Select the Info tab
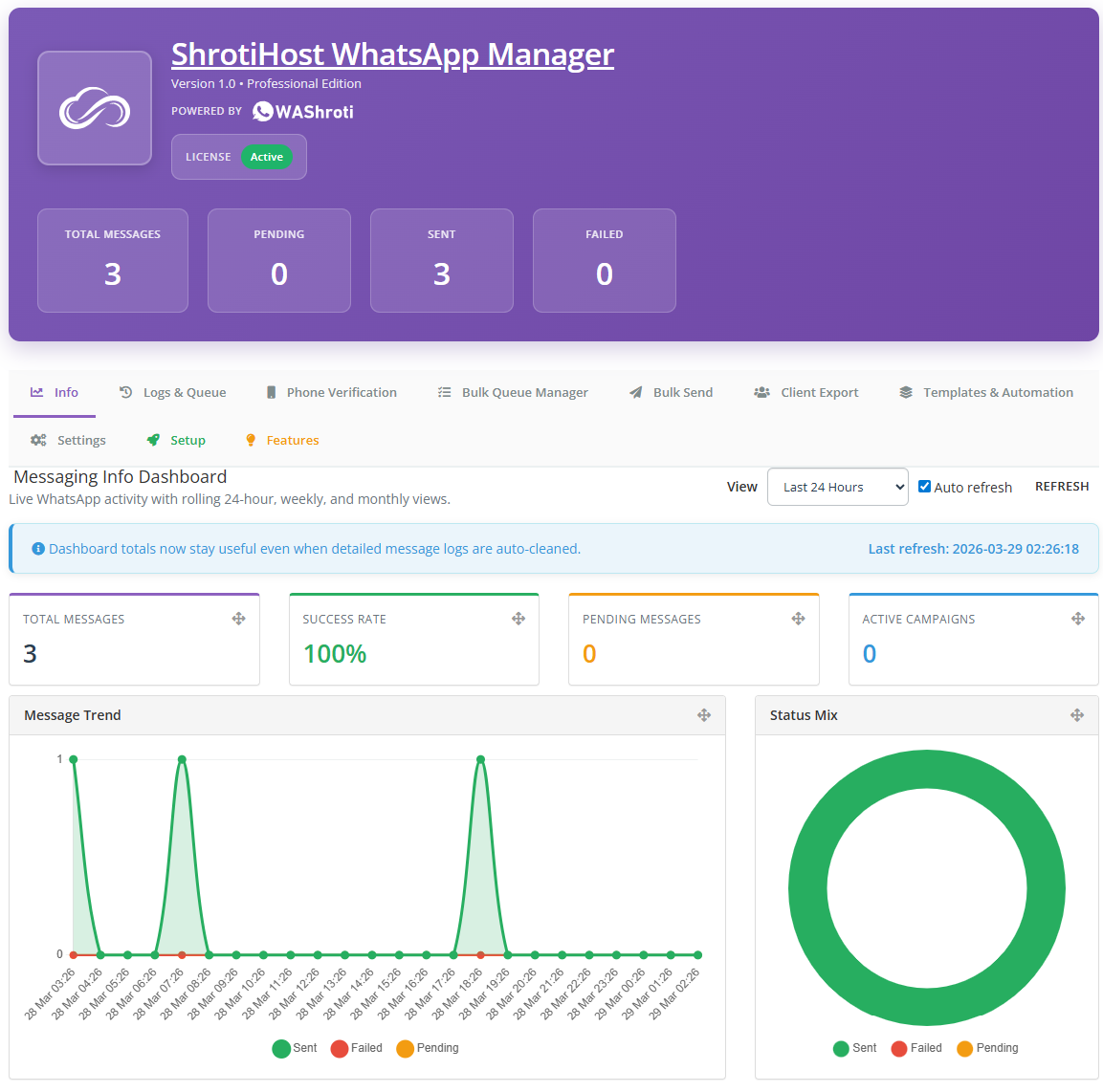The height and width of the screenshot is (1092, 1103). pos(55,392)
